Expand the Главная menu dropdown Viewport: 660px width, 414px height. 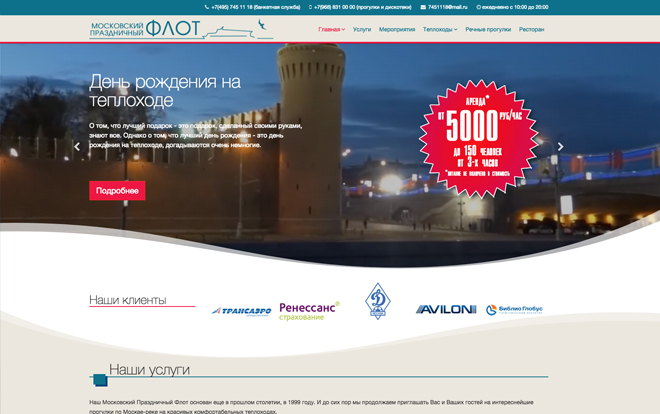[332, 29]
